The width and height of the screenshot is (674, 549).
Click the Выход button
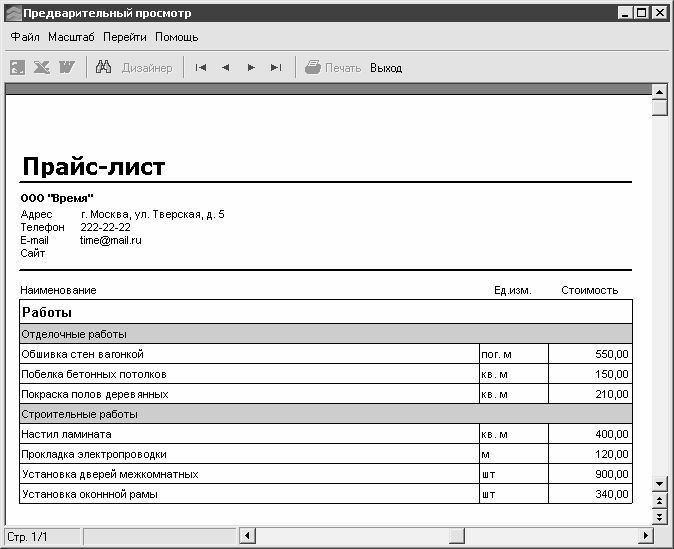coord(386,68)
